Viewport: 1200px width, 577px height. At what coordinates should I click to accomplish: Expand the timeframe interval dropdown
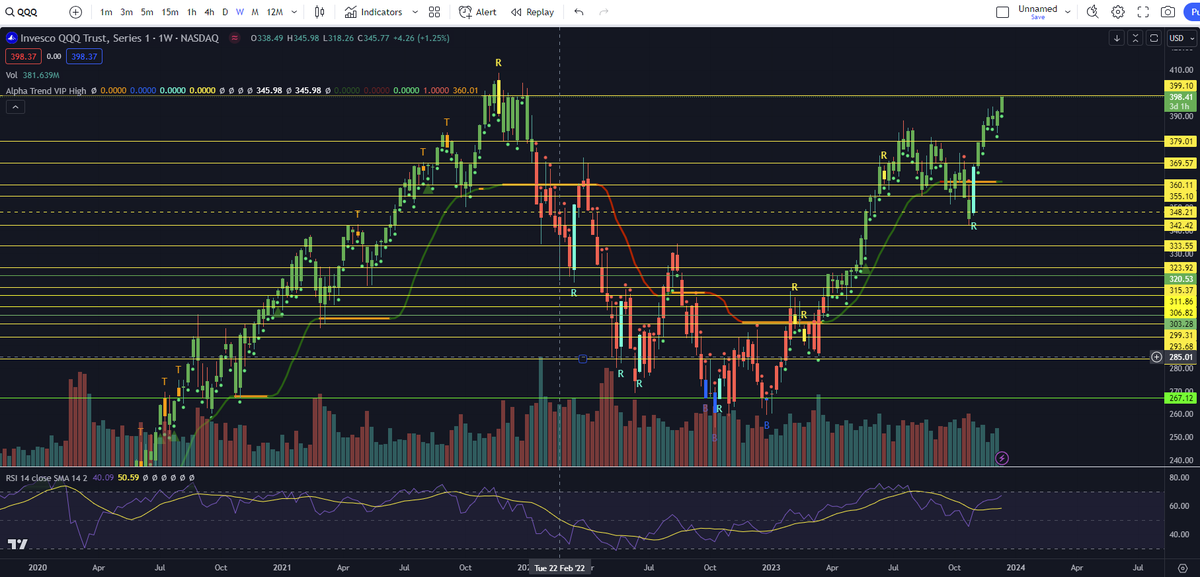295,12
